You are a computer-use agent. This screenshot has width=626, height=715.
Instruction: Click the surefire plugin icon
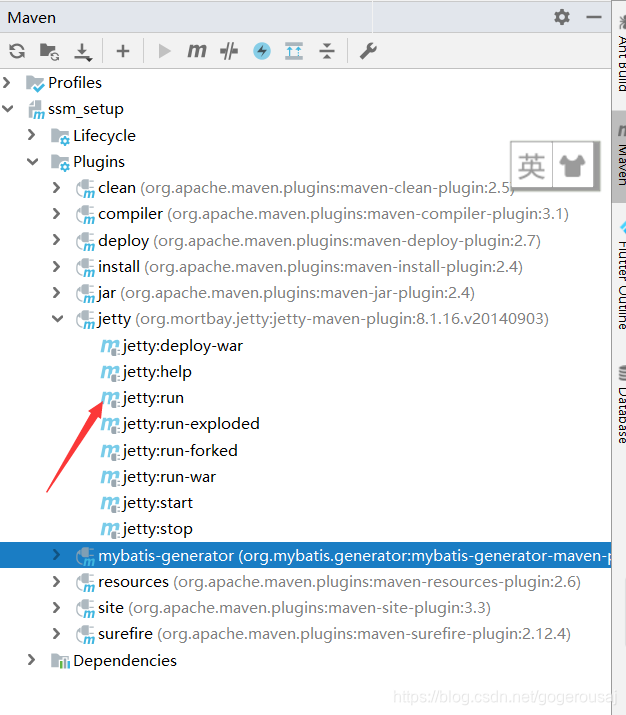click(x=85, y=635)
